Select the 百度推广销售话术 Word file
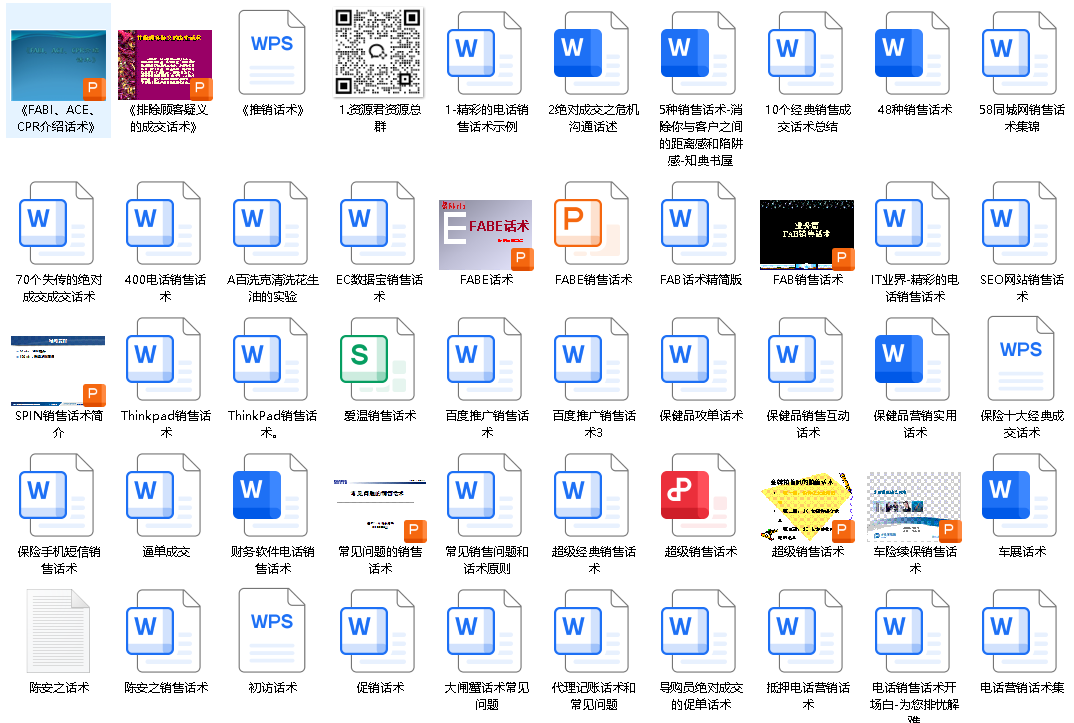 point(486,359)
